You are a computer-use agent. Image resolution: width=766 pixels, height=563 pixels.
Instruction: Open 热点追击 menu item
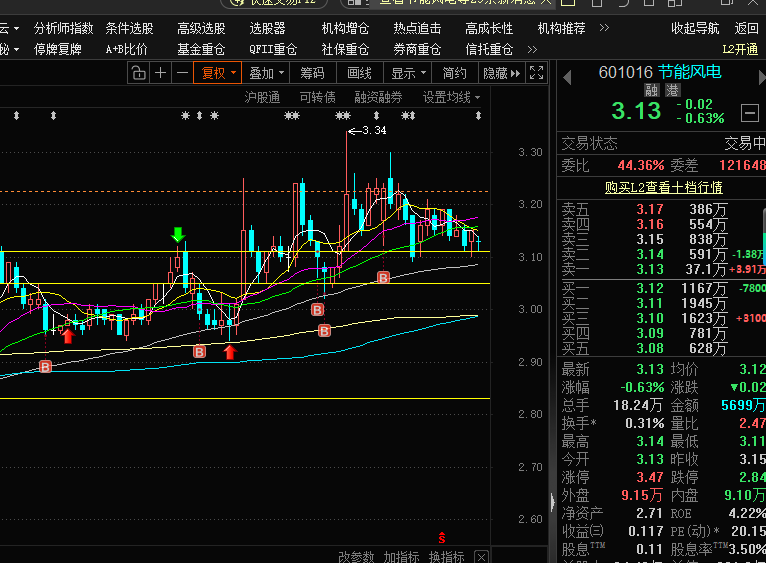(x=417, y=28)
